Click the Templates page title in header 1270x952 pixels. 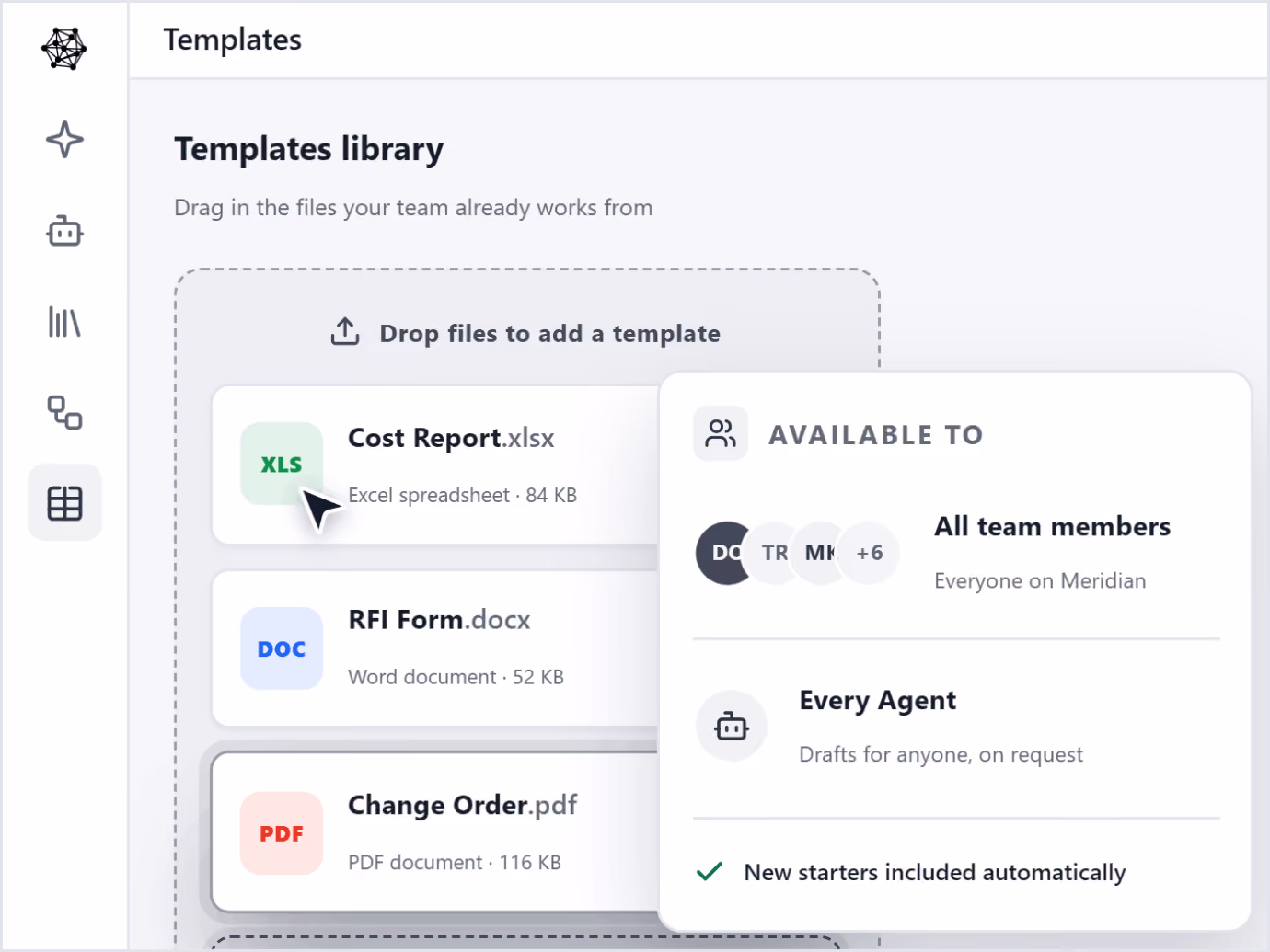click(x=233, y=40)
